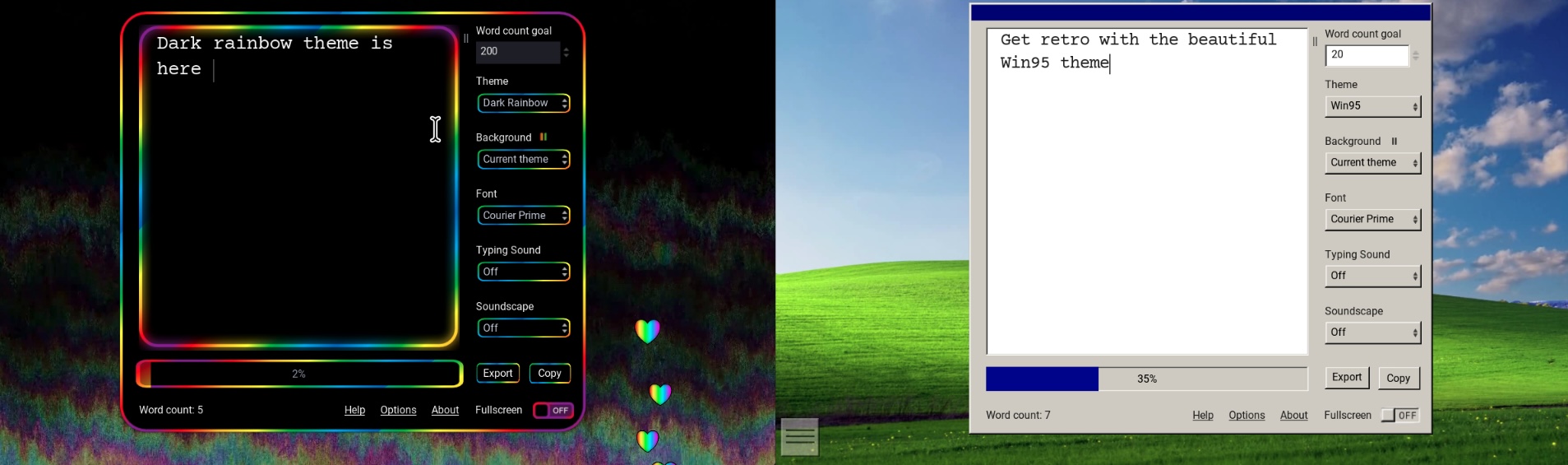The width and height of the screenshot is (1568, 465).
Task: Open Help link in Dark Rainbow window
Action: (x=354, y=410)
